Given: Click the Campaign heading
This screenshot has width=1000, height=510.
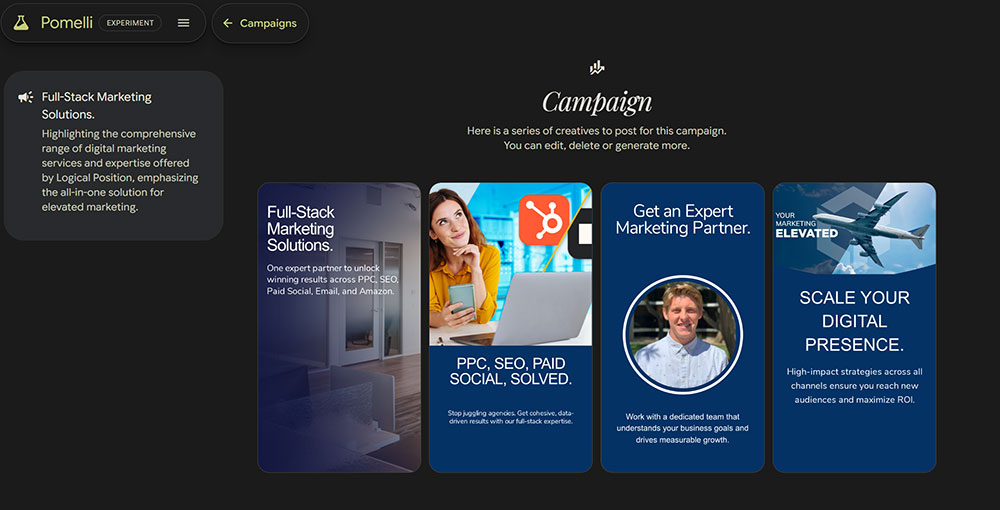Looking at the screenshot, I should (597, 102).
